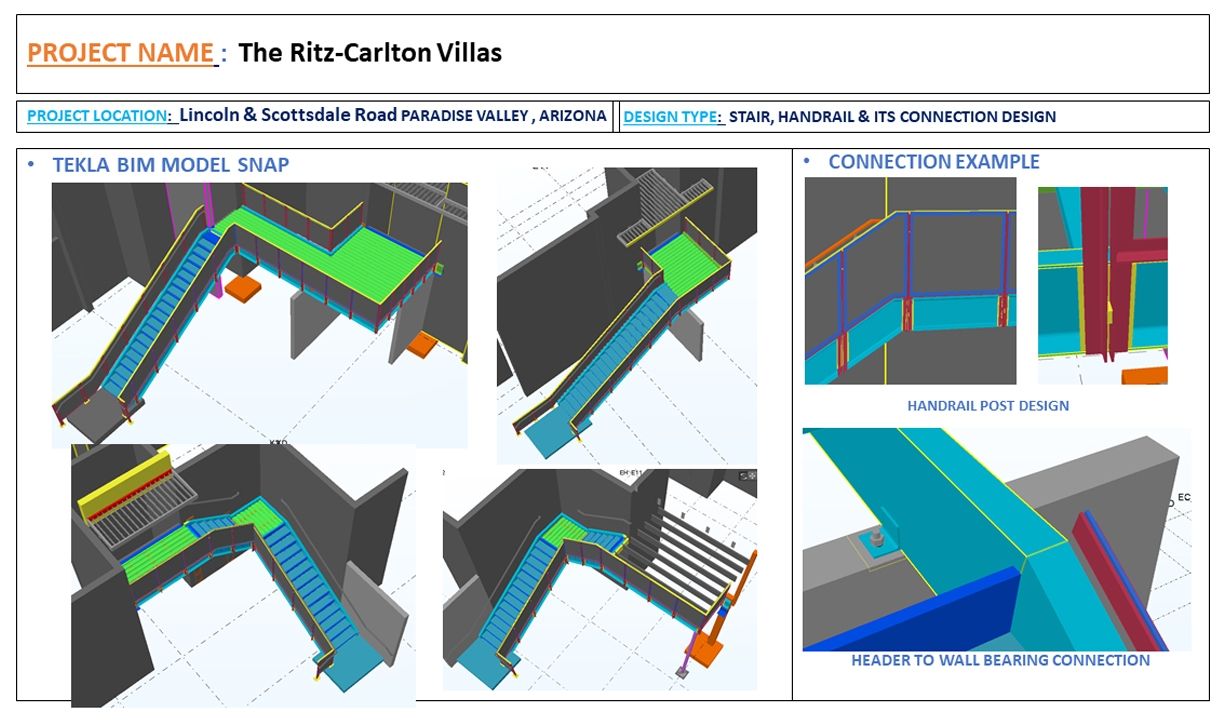The width and height of the screenshot is (1225, 720).
Task: Open the stair model image with gray horizontal bars
Action: [x=600, y=580]
